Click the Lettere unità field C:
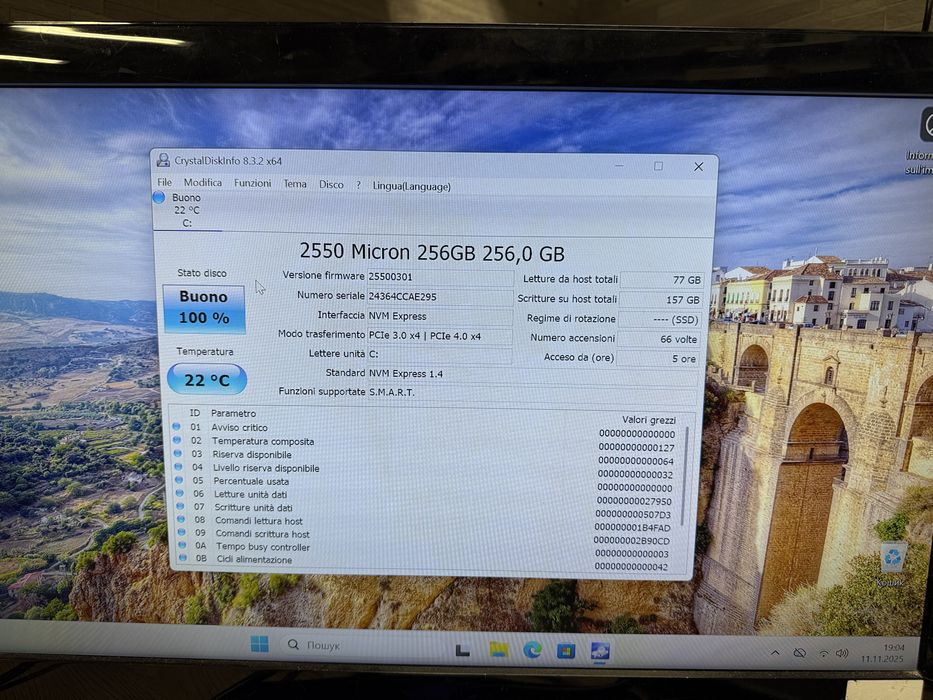The height and width of the screenshot is (700, 933). coord(440,355)
